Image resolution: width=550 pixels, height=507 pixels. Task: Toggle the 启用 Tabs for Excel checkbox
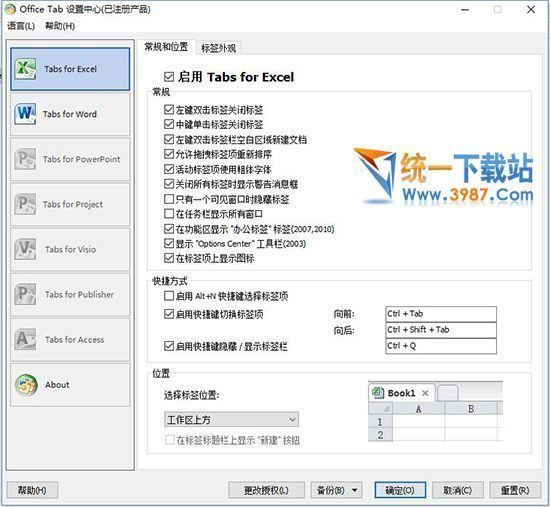point(169,77)
